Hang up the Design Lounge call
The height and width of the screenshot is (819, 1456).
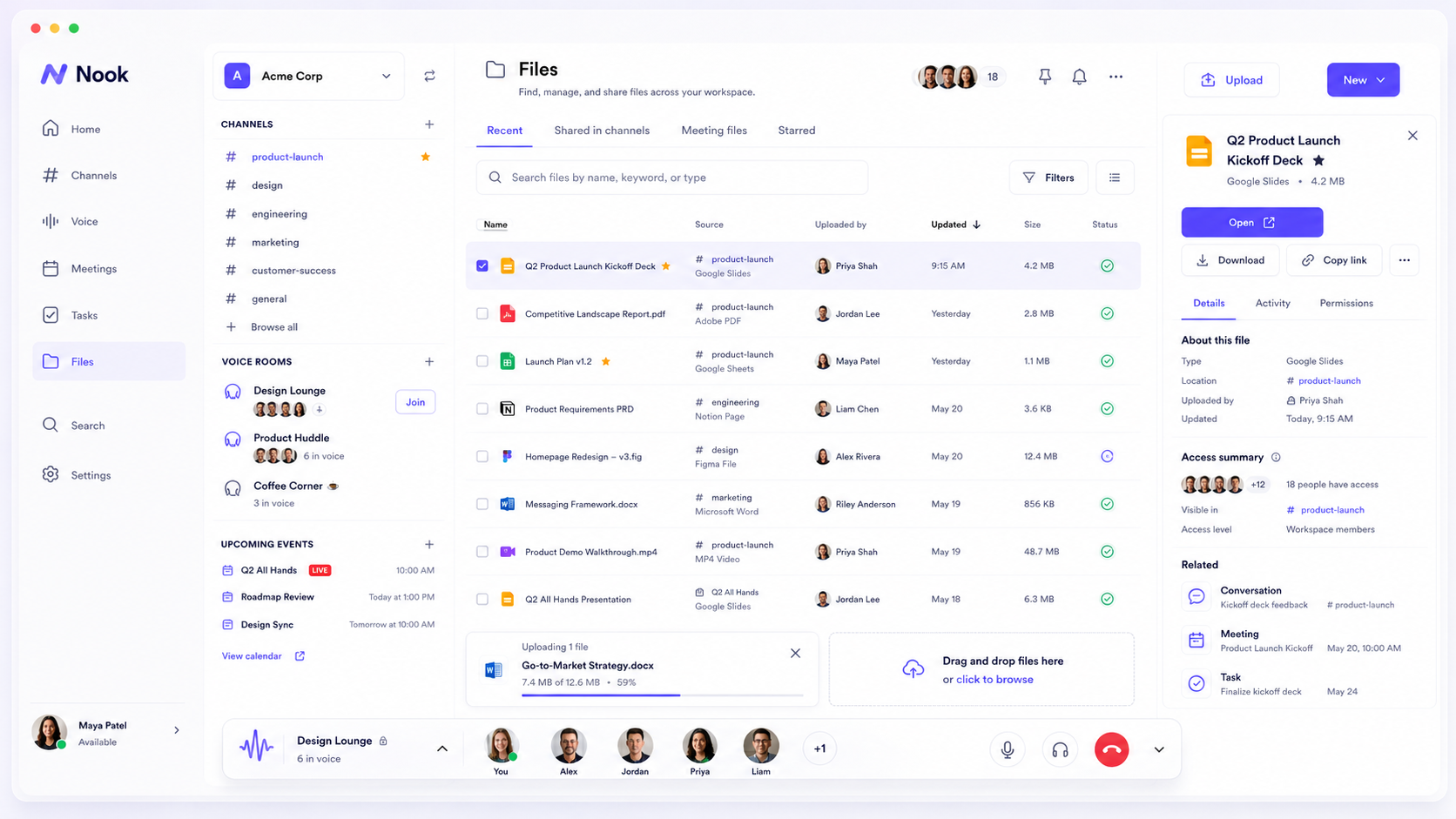tap(1111, 749)
